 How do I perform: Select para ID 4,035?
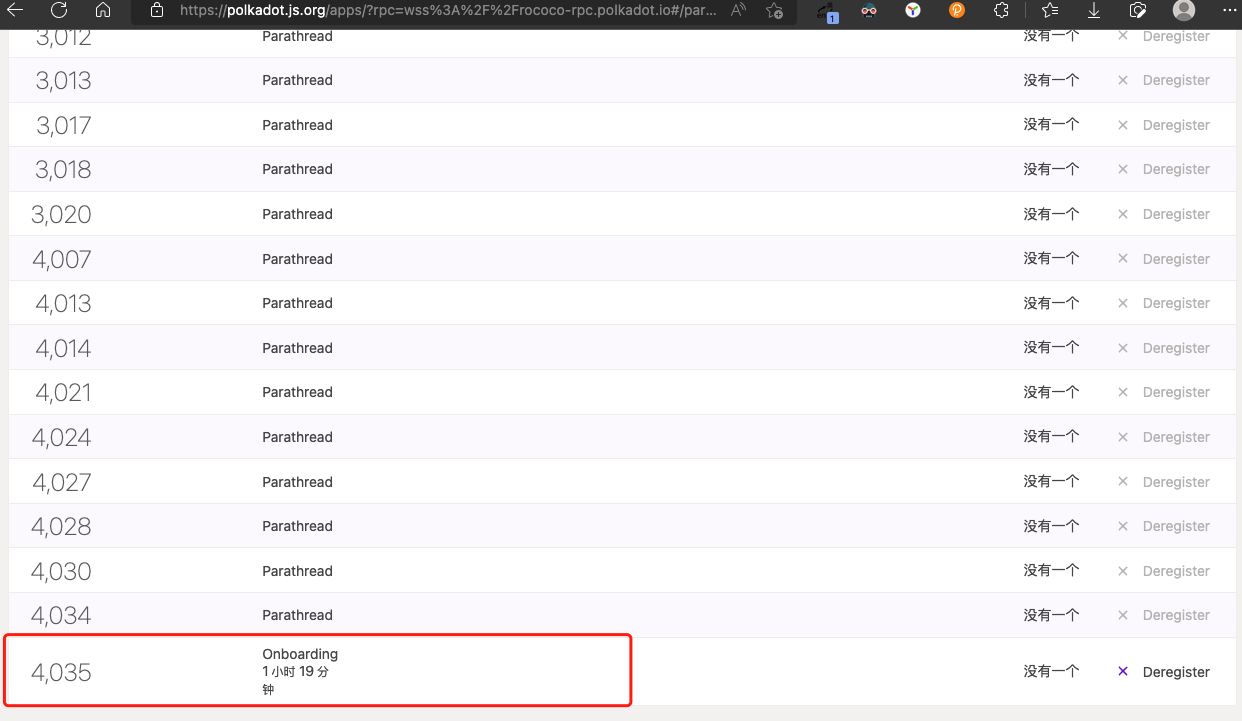click(62, 673)
